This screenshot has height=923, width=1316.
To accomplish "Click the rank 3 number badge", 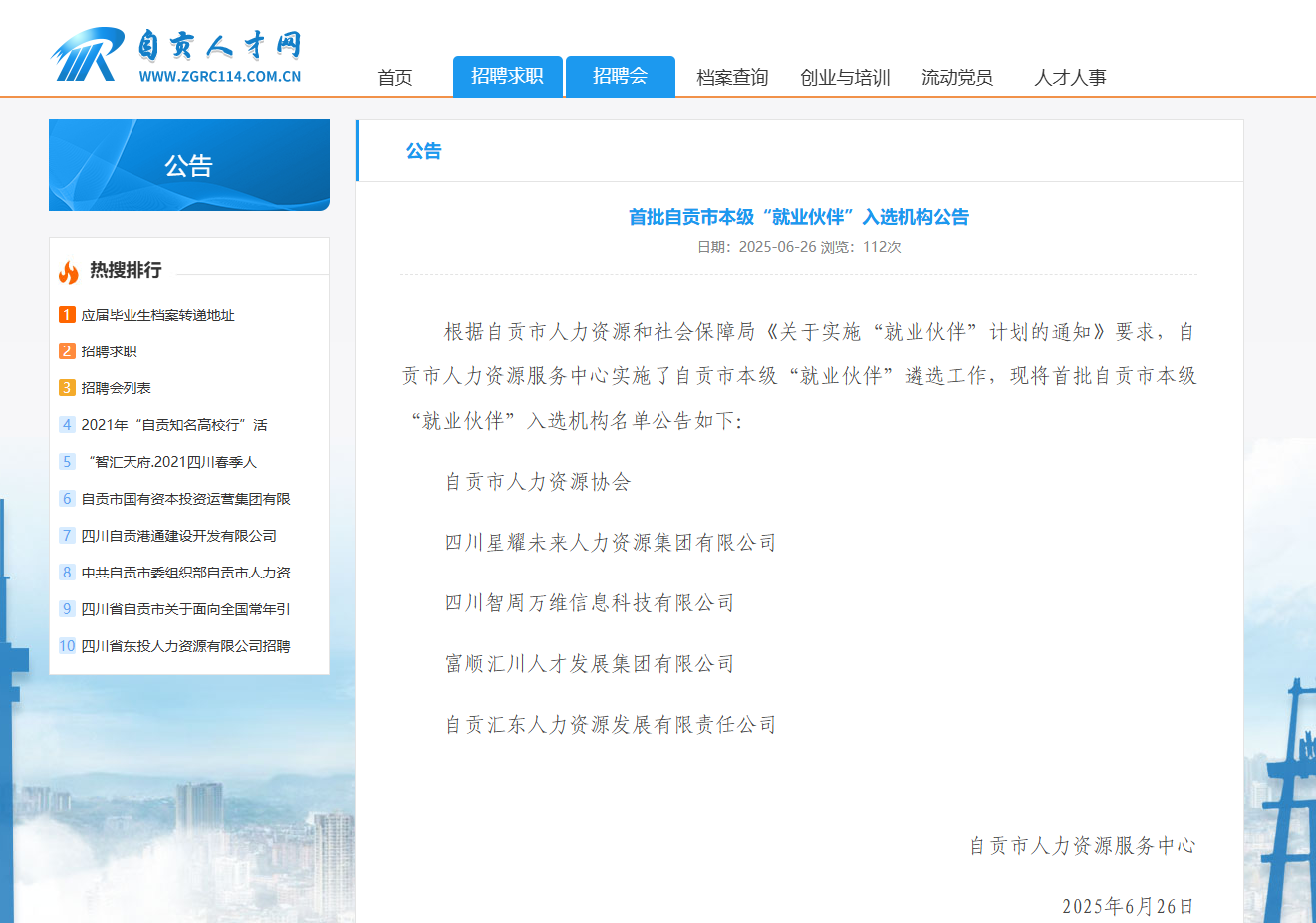I will 67,388.
